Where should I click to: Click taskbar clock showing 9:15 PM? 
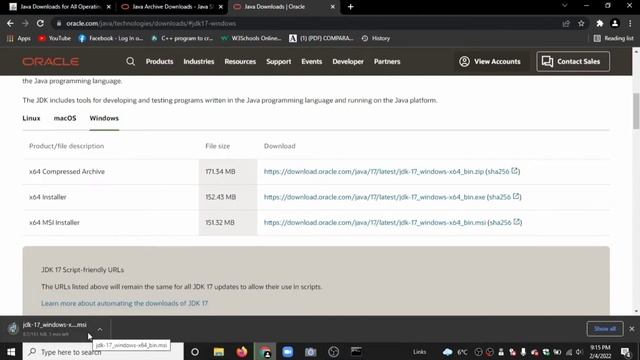pyautogui.click(x=600, y=352)
